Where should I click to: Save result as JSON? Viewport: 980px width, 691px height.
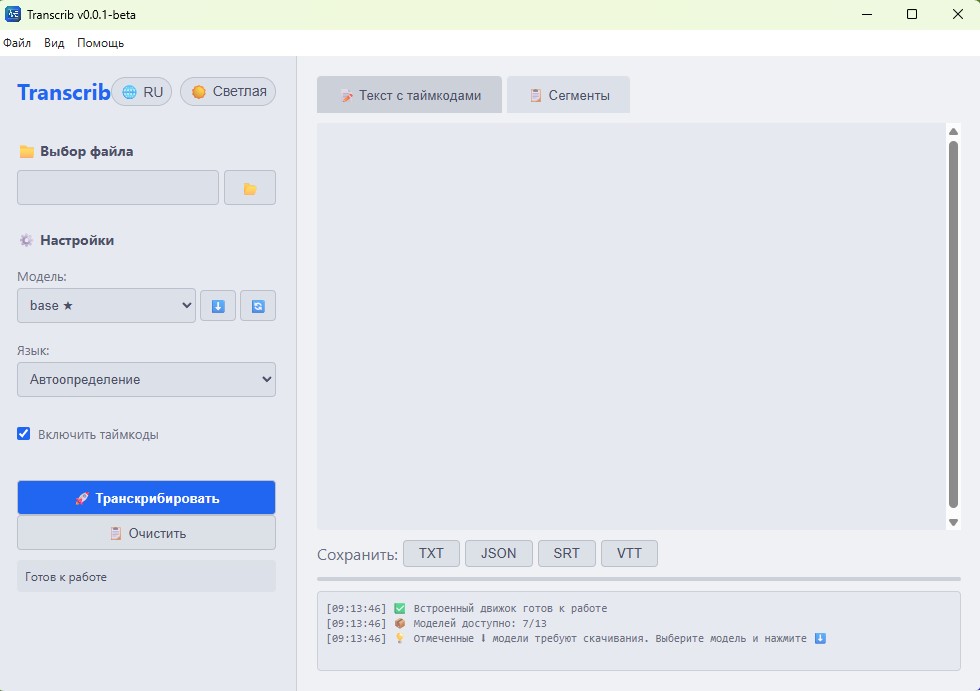499,554
